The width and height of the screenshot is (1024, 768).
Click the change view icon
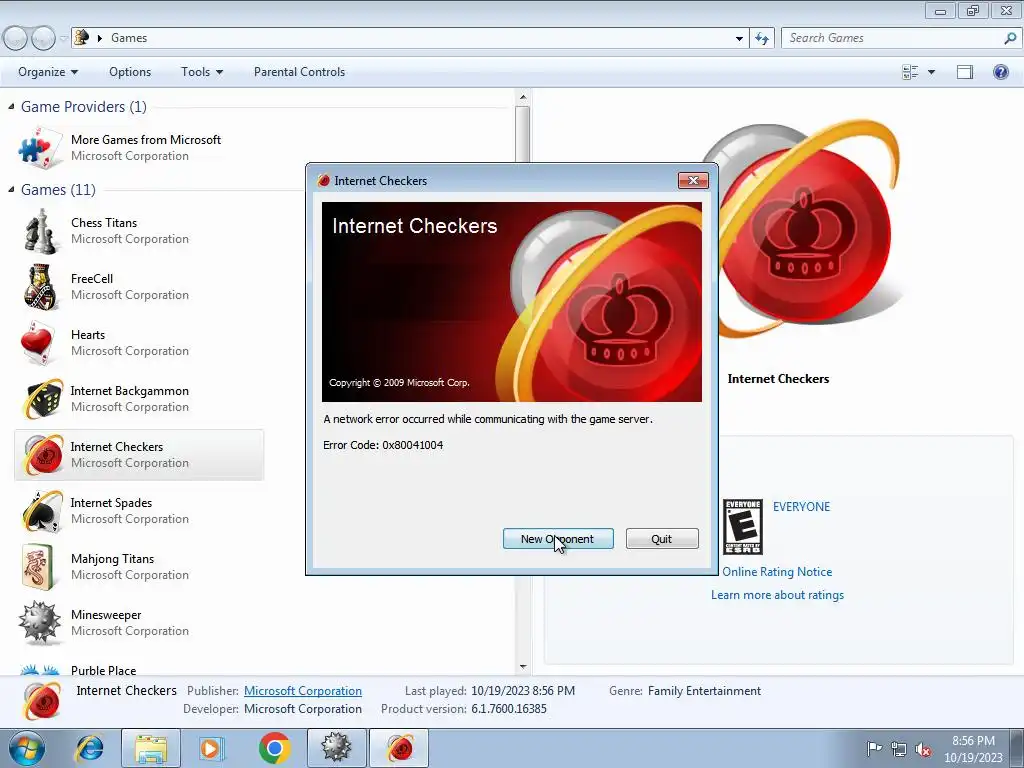(x=910, y=72)
